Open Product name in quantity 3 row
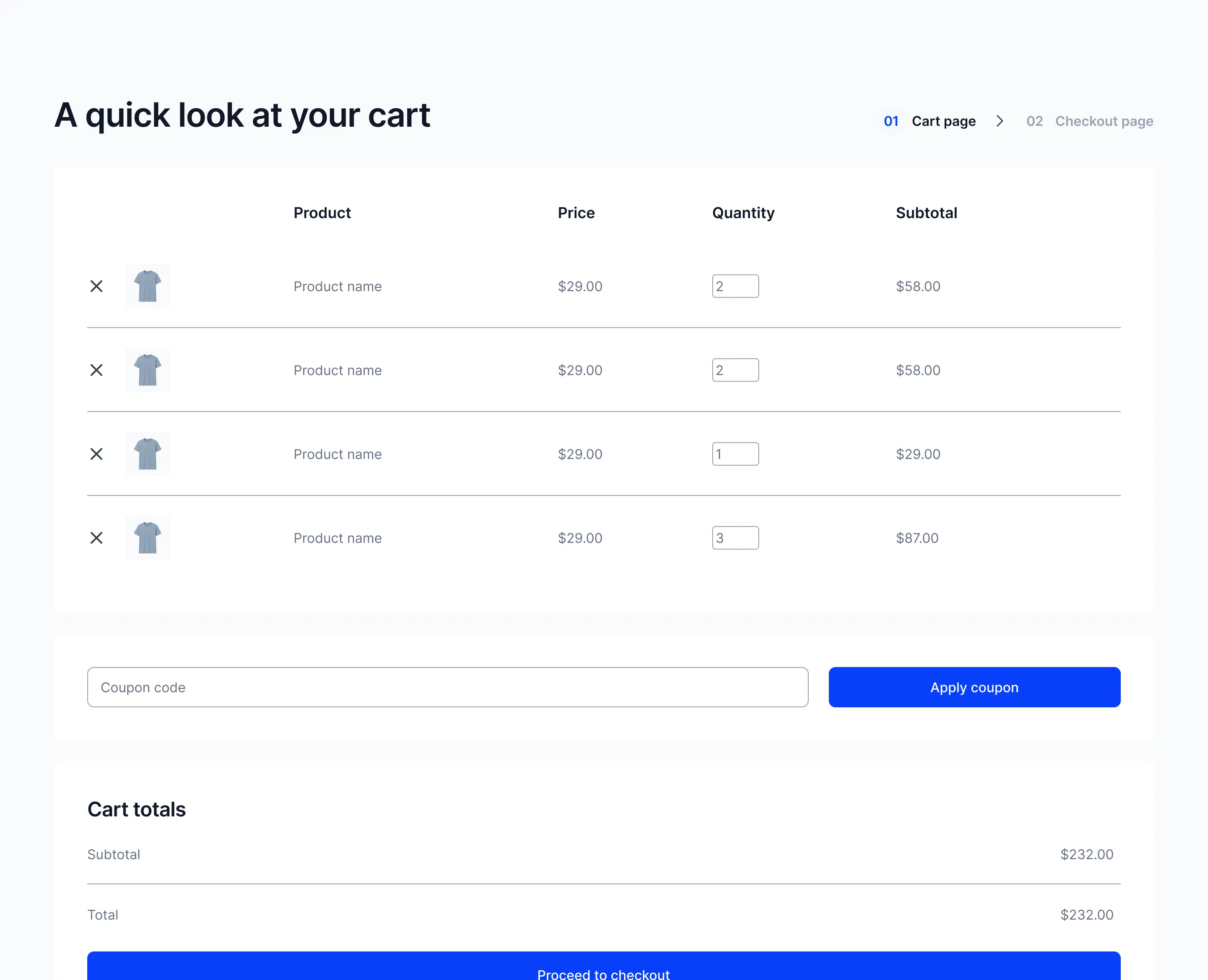Screen dimensions: 1208x980 coord(338,538)
